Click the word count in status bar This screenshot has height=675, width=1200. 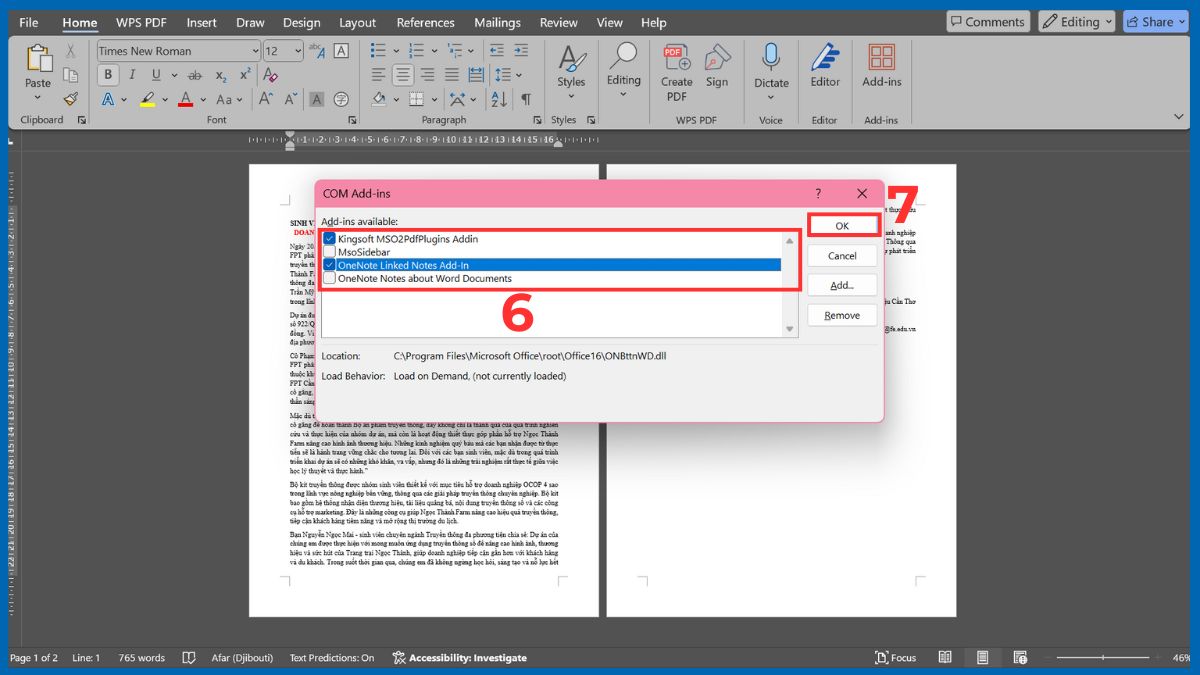(140, 657)
